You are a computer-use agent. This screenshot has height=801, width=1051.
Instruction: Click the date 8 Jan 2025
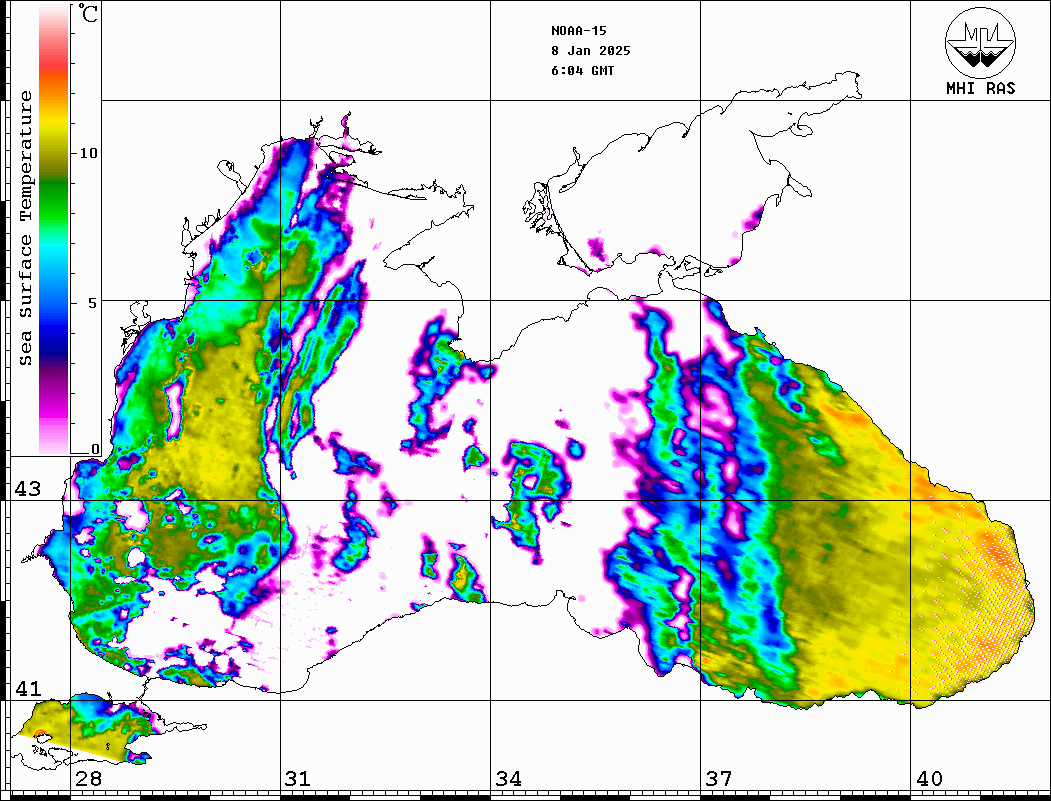click(x=590, y=51)
